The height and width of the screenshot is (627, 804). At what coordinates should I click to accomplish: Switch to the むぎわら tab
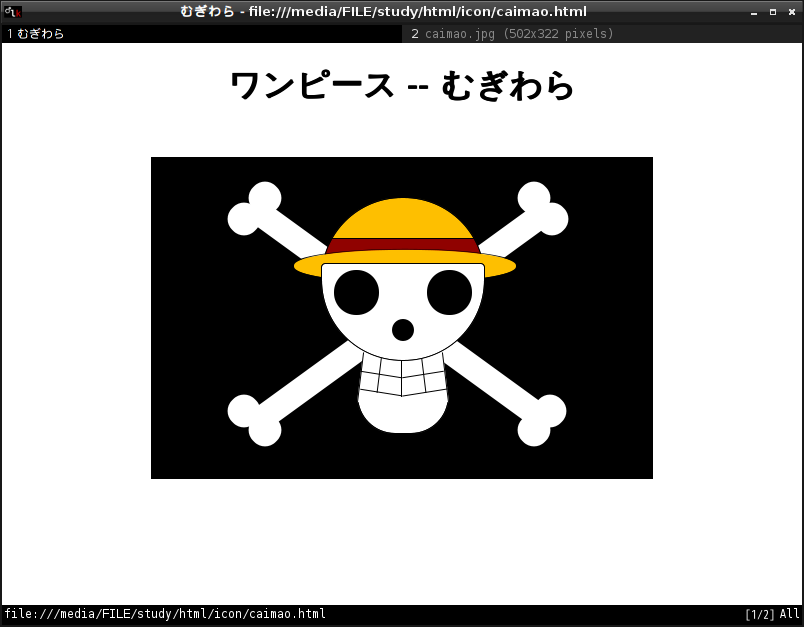202,34
